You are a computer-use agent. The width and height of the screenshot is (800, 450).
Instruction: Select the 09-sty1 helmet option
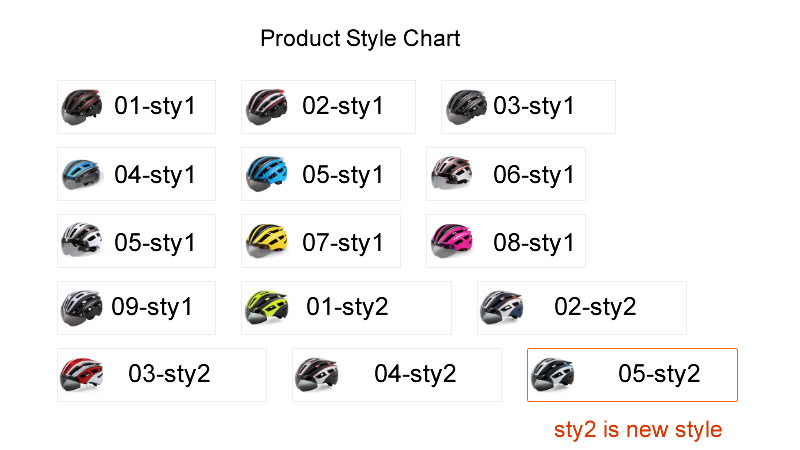click(x=136, y=308)
